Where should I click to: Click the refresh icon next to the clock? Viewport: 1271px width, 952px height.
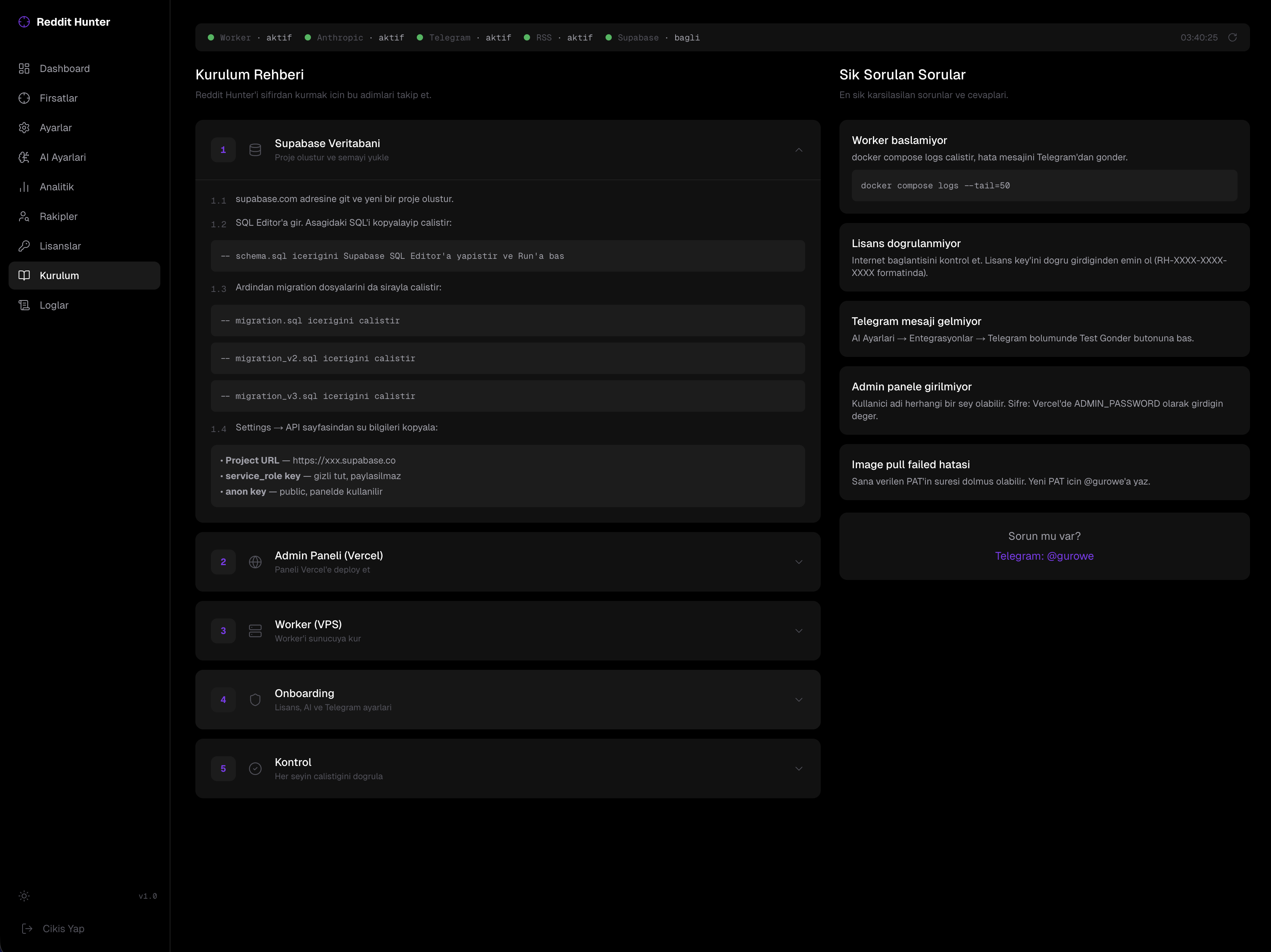point(1232,37)
